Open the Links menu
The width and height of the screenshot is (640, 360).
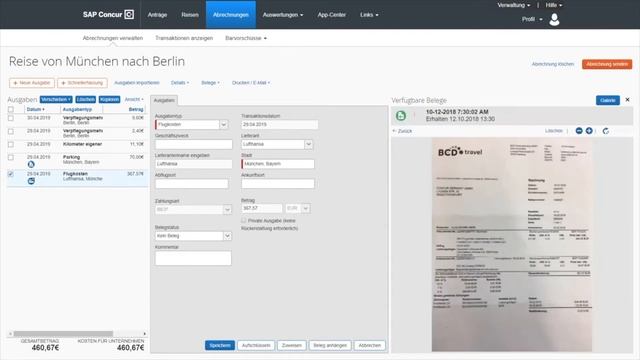[x=369, y=15]
